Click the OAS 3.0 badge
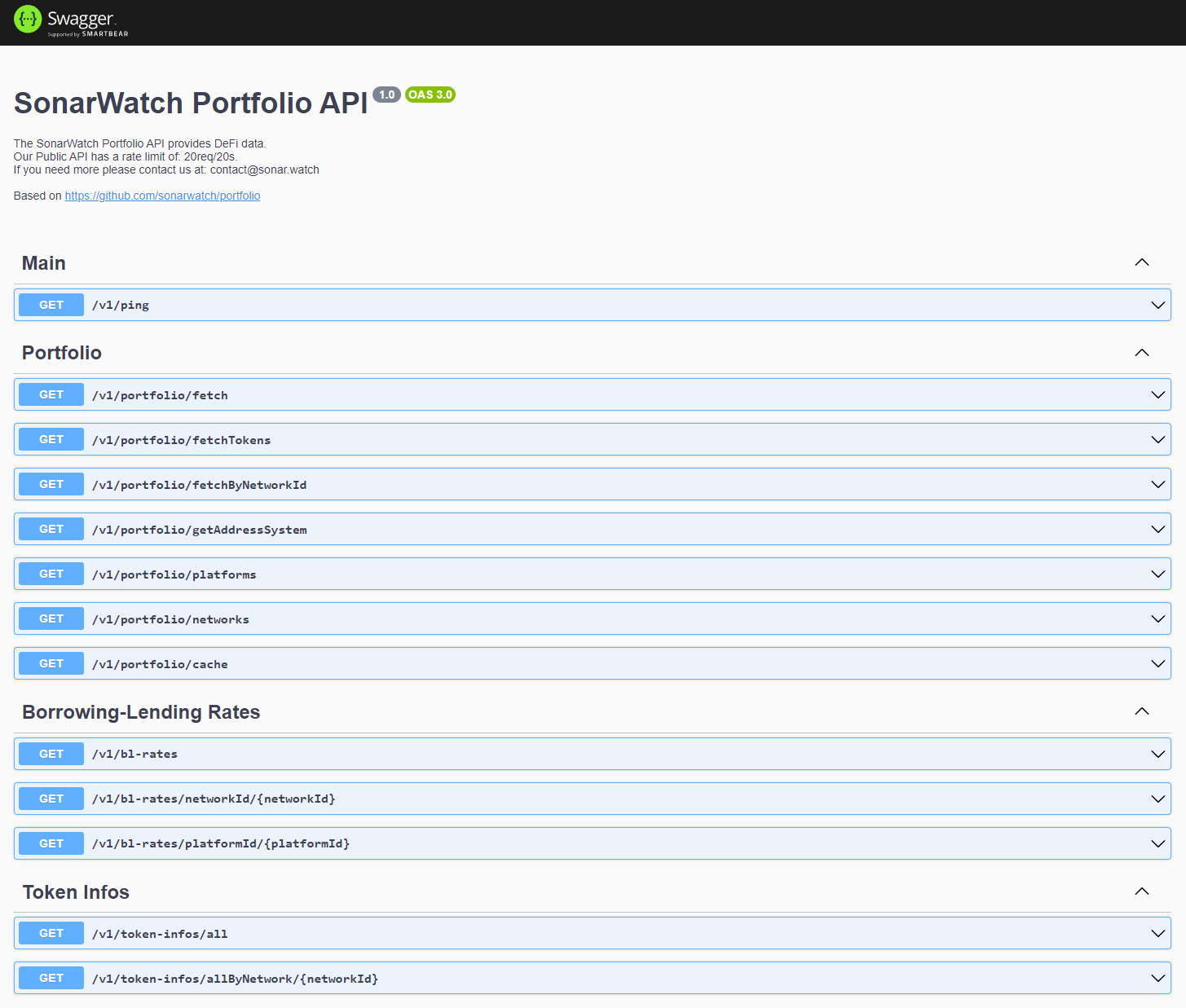 pyautogui.click(x=430, y=95)
